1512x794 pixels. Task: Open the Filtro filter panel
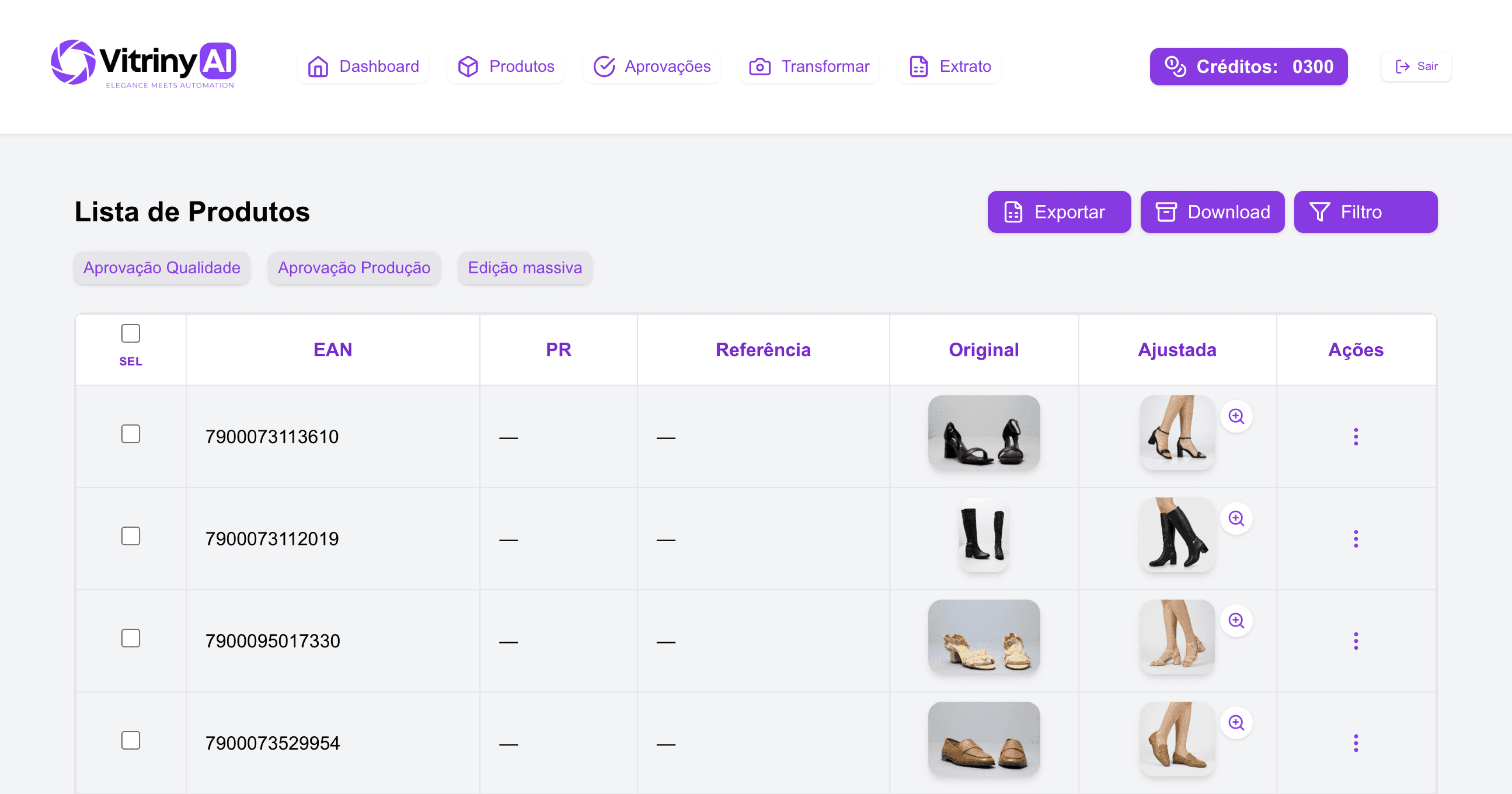pyautogui.click(x=1365, y=212)
